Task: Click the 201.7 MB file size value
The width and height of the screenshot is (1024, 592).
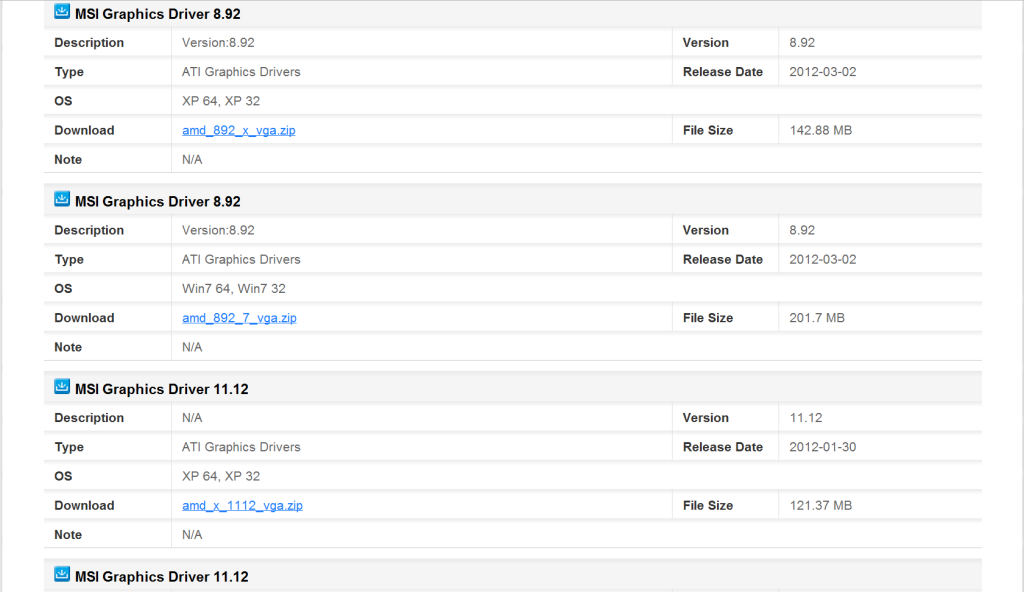Action: click(816, 318)
